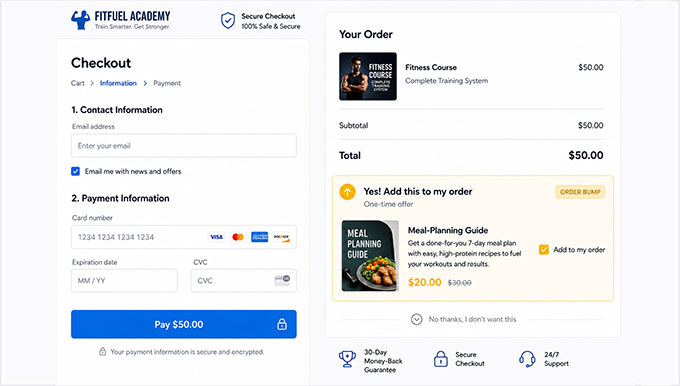Click the 24/7 Support headset icon

(527, 359)
